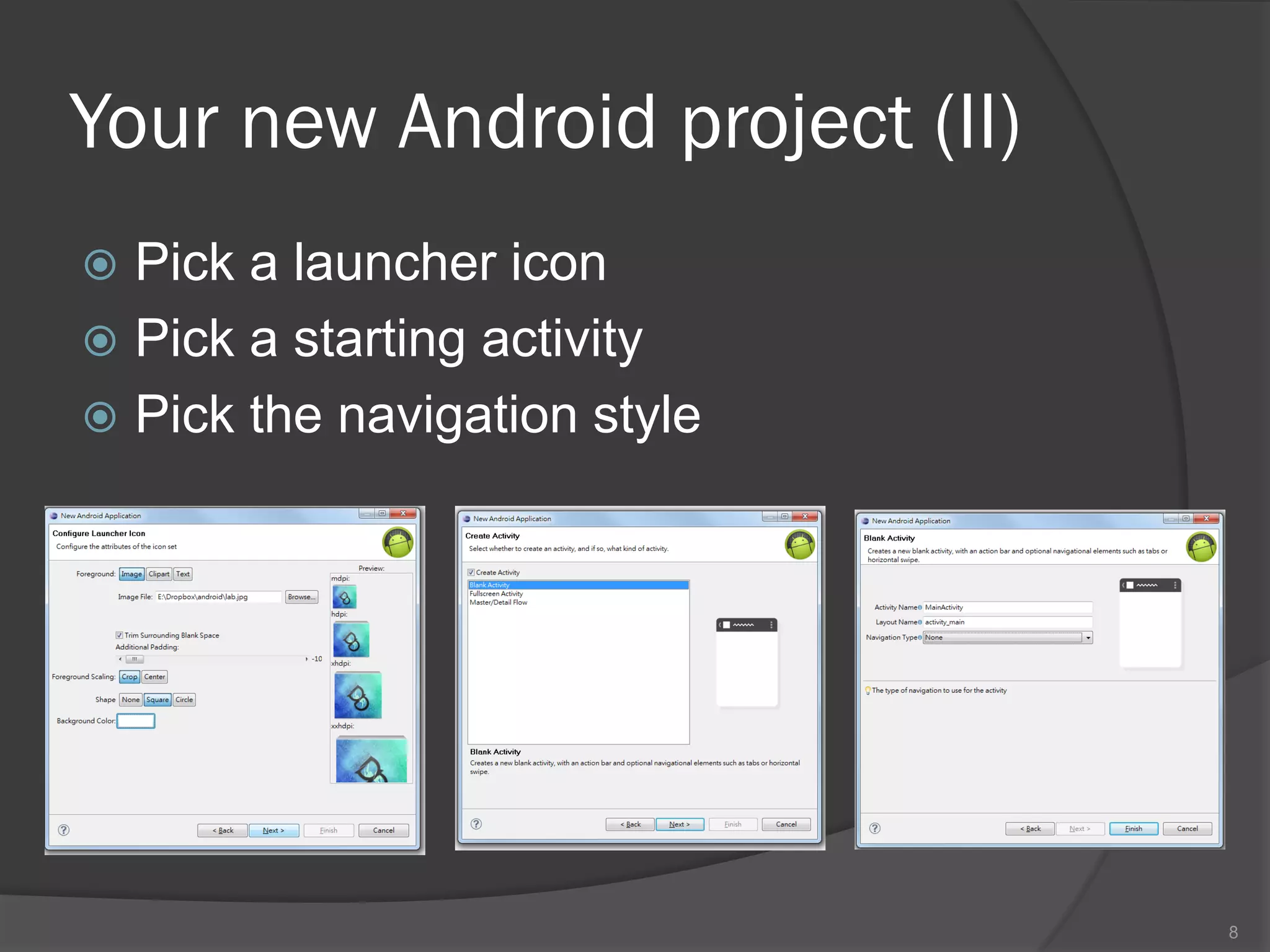The image size is (1270, 952).
Task: Click the xhdpi preview thumbnail
Action: tap(358, 695)
